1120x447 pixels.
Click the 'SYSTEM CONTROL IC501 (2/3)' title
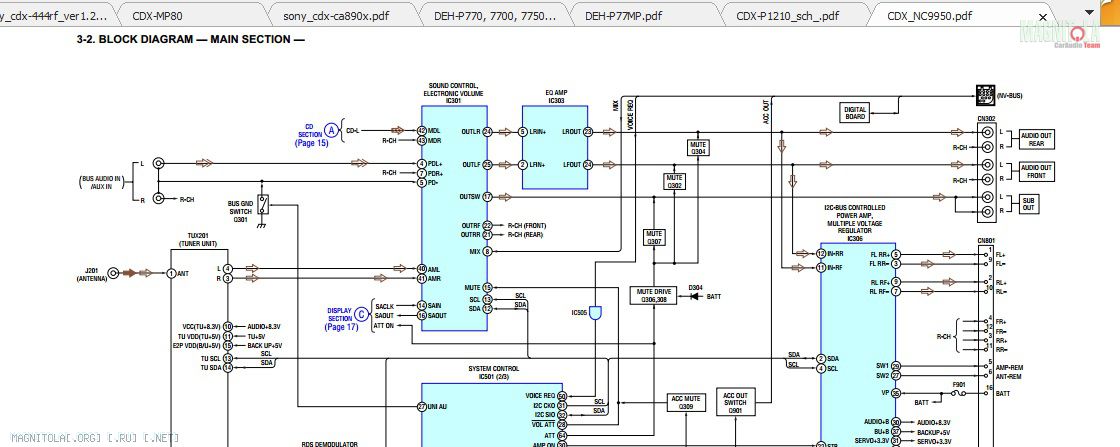tap(494, 372)
